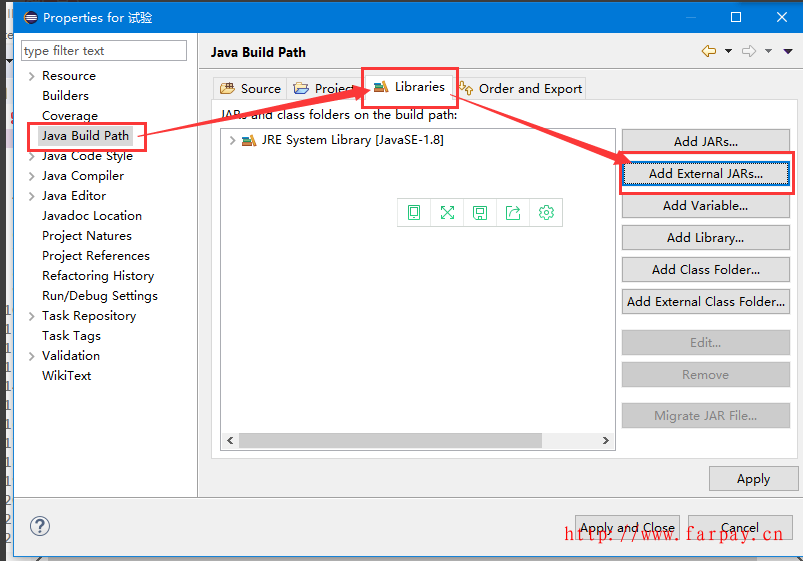Open the back history dropdown arrow

tap(728, 51)
